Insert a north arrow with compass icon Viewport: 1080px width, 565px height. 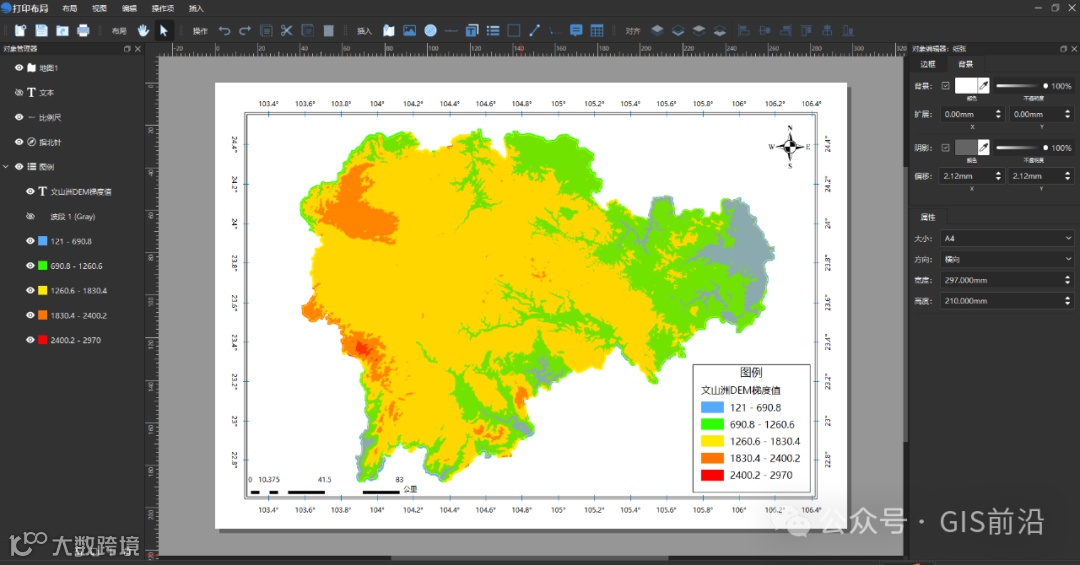pos(430,30)
